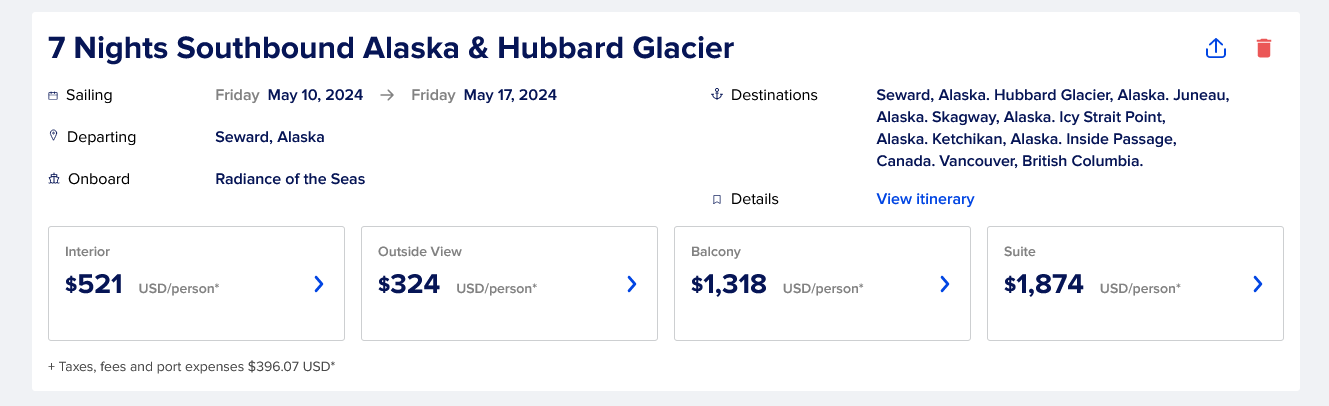
Task: Click the anchor icon beside Destinations
Action: click(x=716, y=95)
